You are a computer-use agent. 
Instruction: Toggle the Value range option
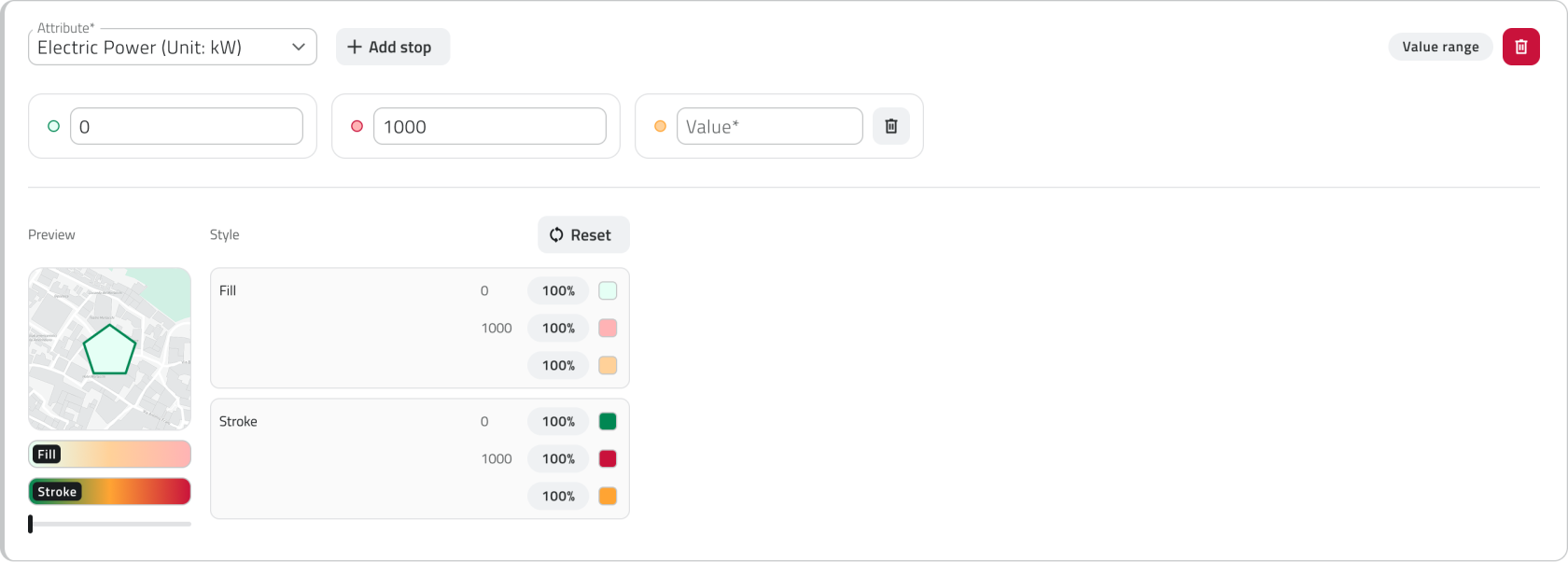[x=1440, y=47]
